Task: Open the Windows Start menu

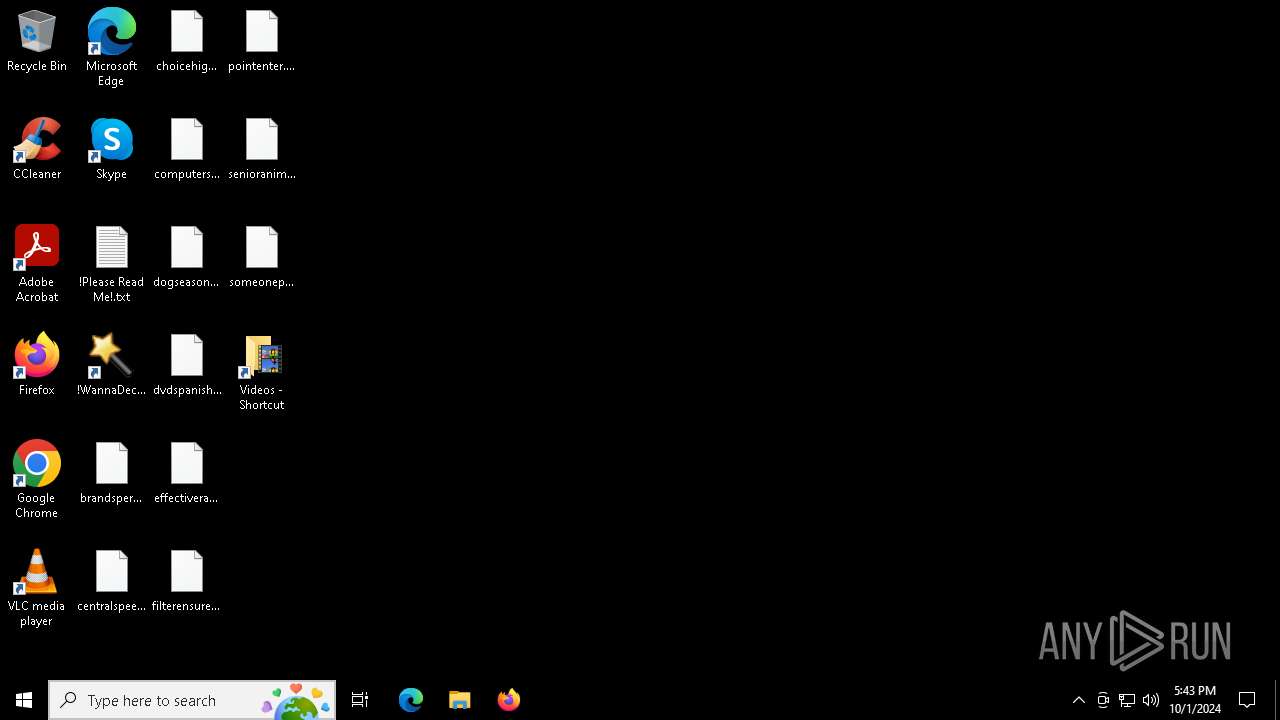Action: tap(24, 700)
